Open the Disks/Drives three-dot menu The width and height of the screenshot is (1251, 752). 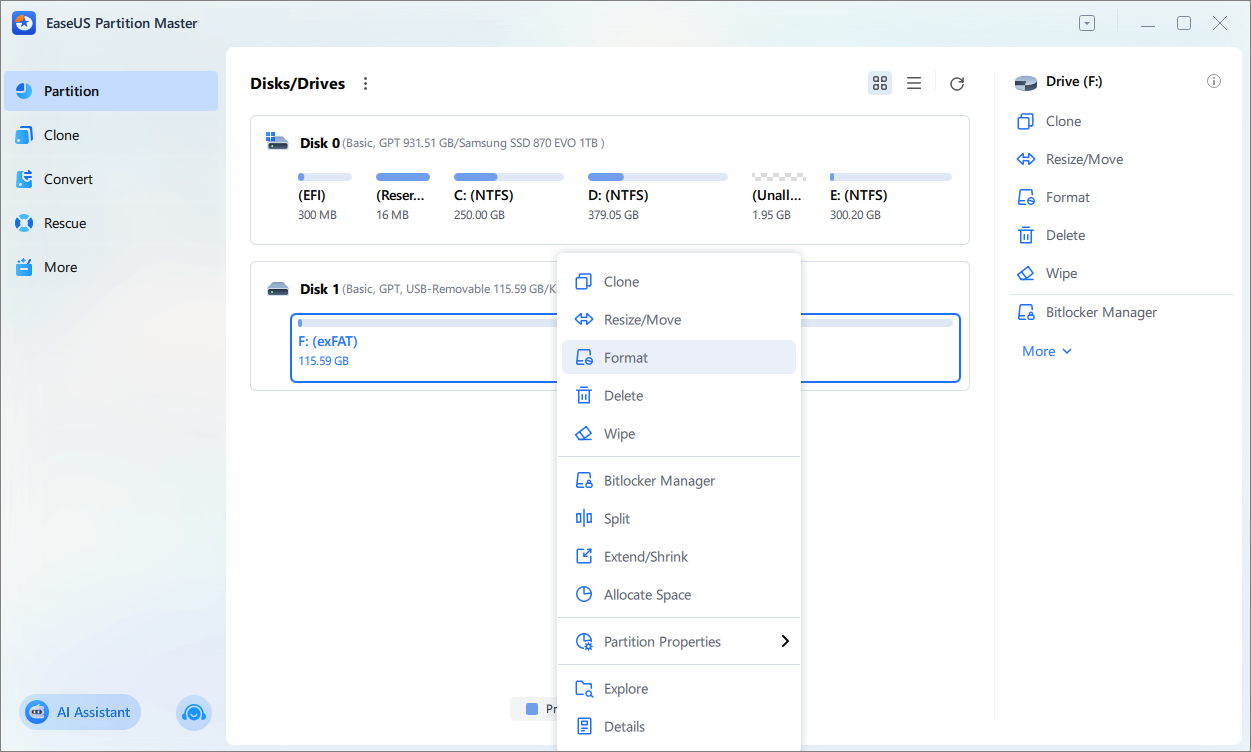point(366,84)
